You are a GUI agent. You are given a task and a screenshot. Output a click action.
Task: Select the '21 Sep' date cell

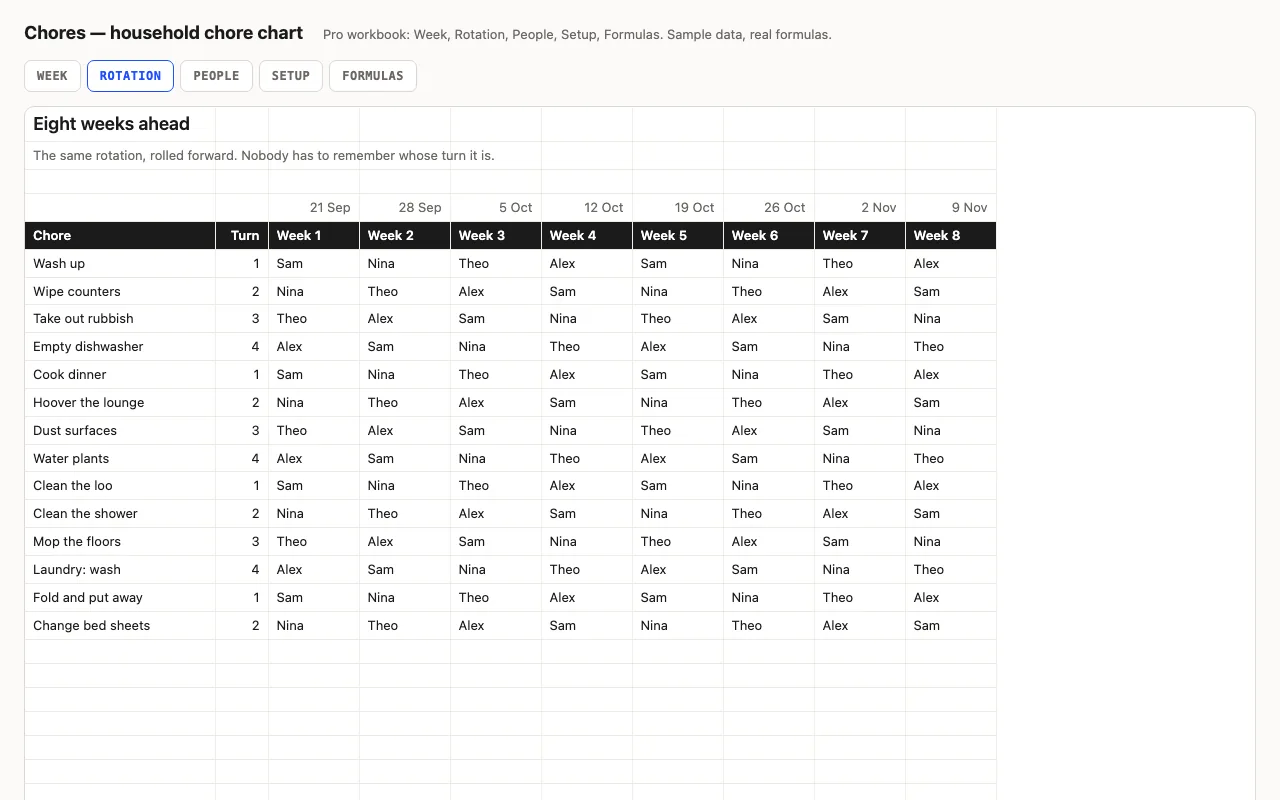(314, 208)
